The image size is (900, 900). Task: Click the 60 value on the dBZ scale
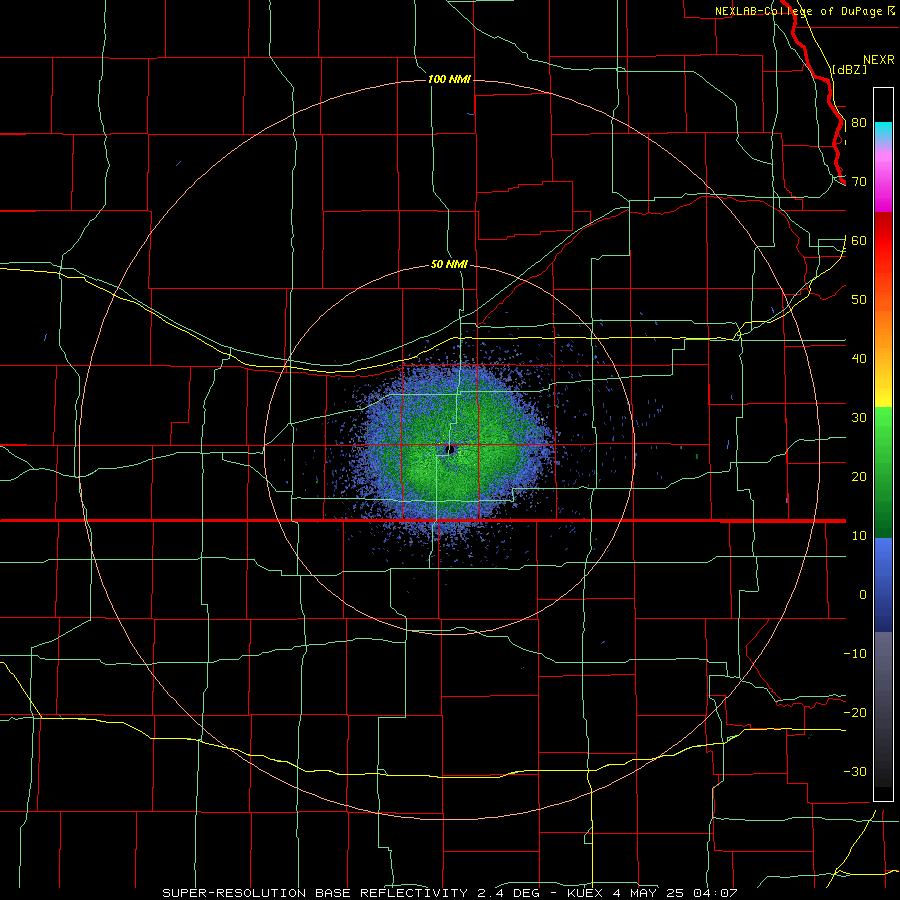[x=859, y=241]
